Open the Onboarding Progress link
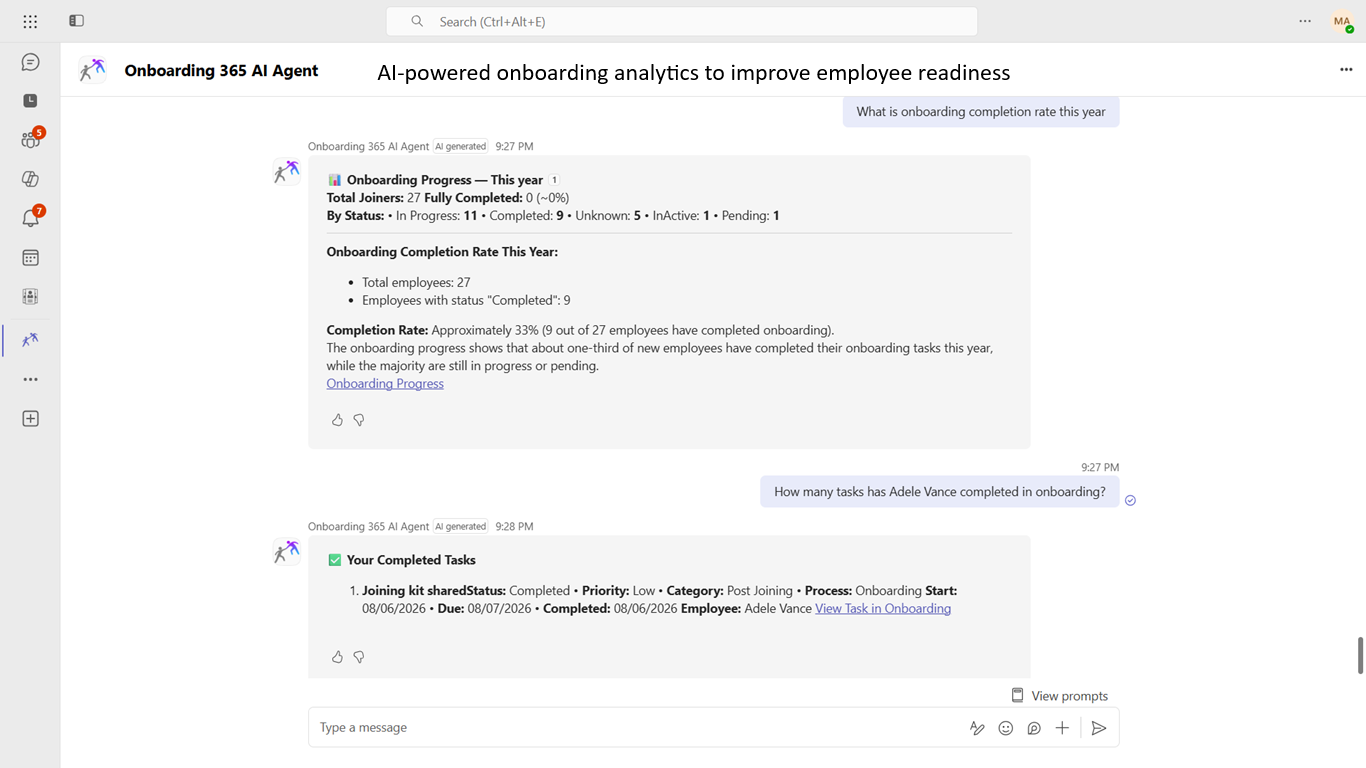The image size is (1366, 768). point(385,383)
